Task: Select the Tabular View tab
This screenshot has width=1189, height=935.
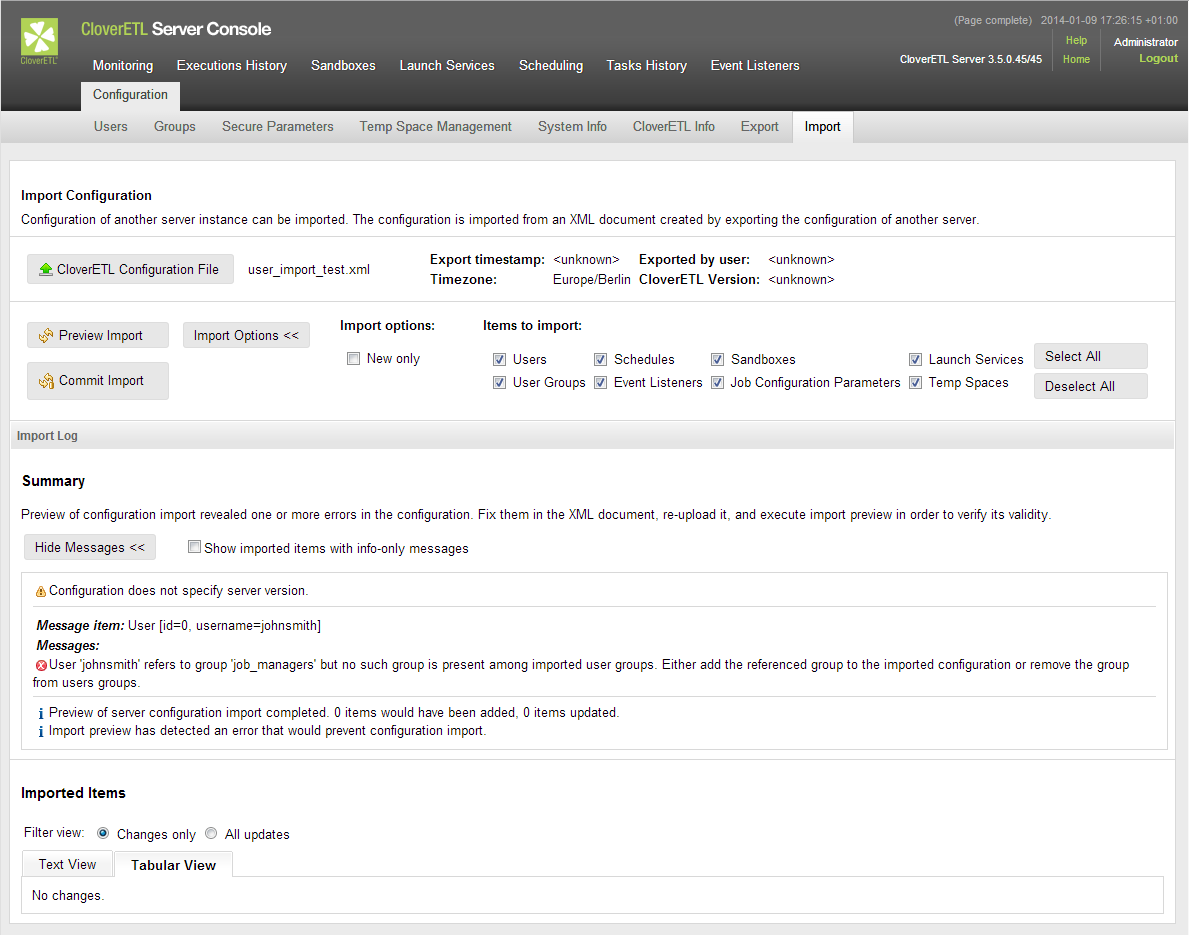Action: [173, 864]
